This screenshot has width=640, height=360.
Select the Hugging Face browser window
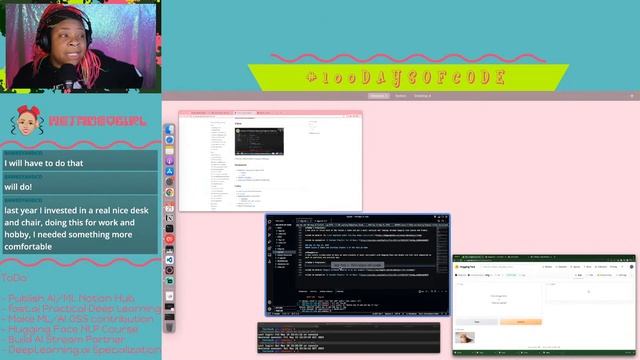[544, 304]
